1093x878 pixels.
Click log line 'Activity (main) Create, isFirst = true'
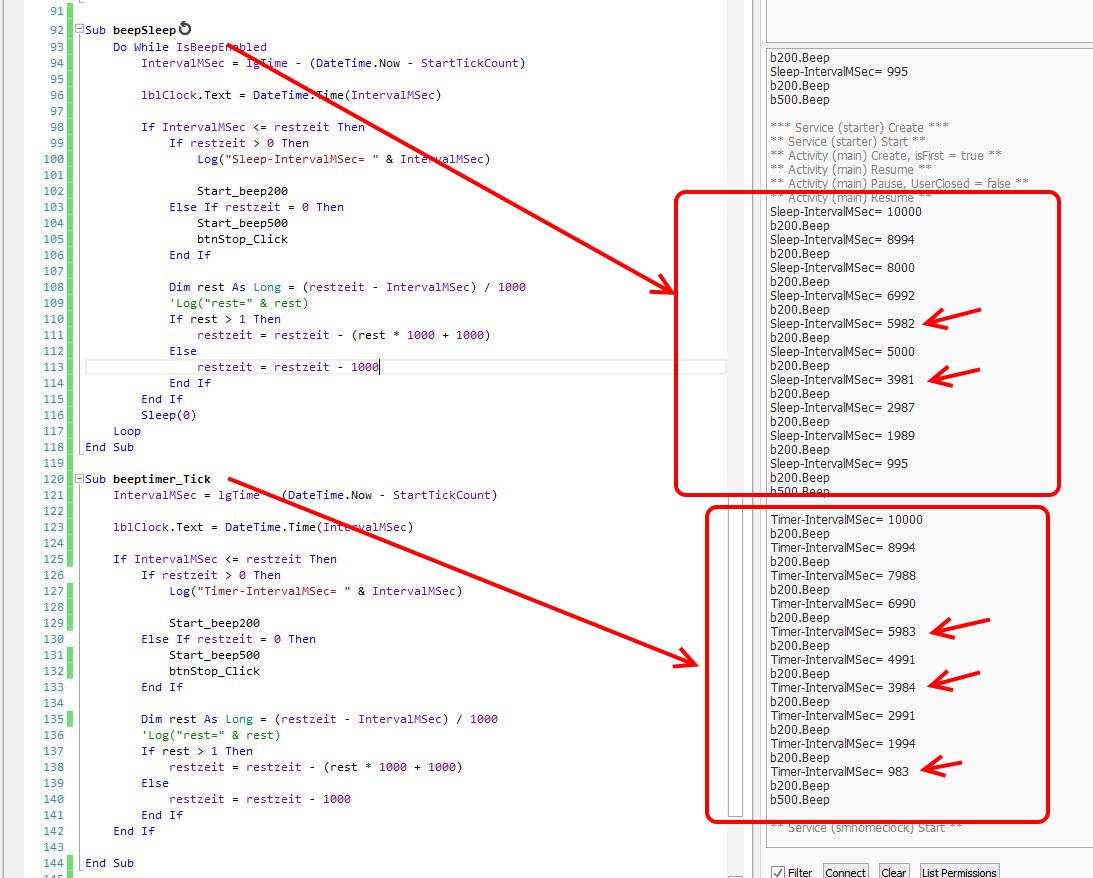tap(885, 155)
